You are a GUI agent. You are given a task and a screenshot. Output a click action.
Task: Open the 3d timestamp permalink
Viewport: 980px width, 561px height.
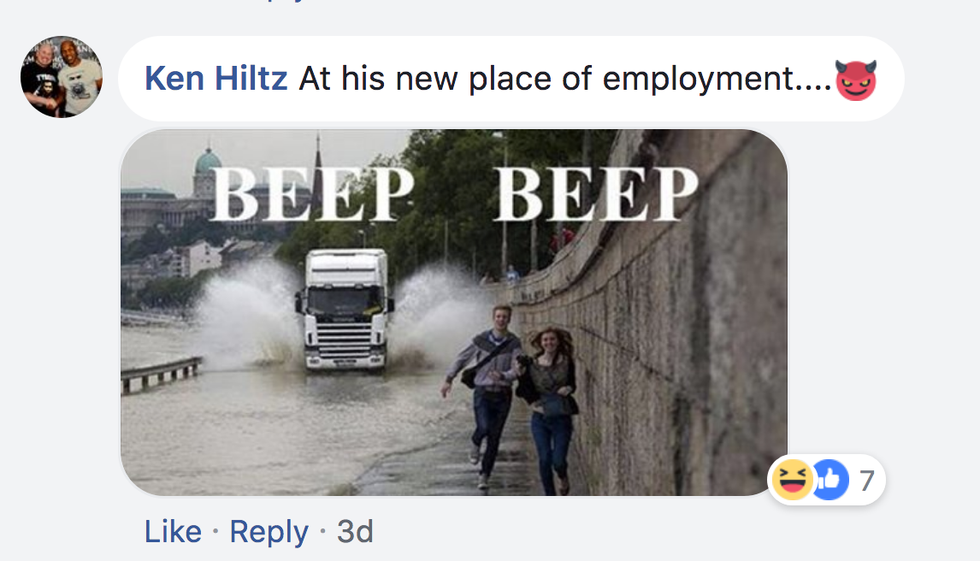355,532
